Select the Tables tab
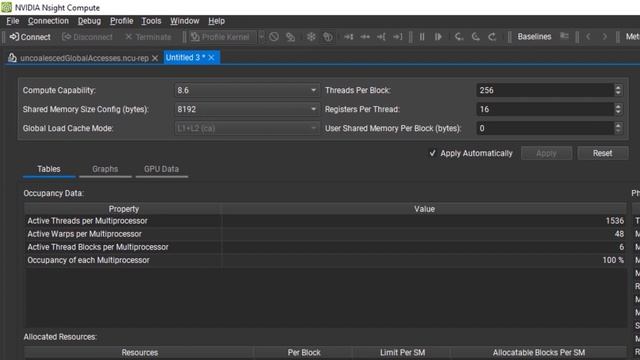640x360 pixels. tap(49, 169)
